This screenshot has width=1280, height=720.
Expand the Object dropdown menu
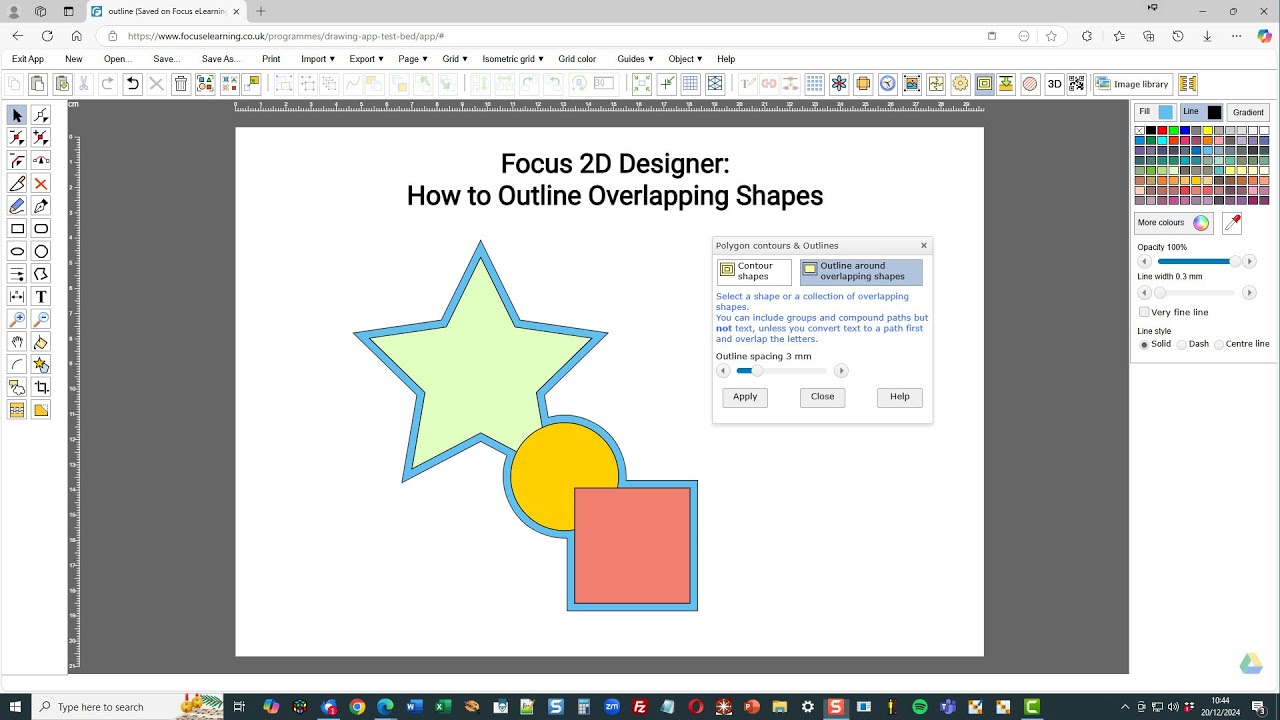point(685,59)
